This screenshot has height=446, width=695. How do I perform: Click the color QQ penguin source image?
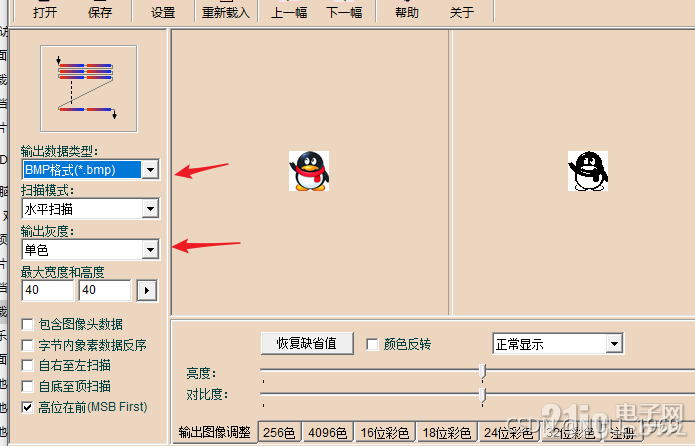coord(309,171)
